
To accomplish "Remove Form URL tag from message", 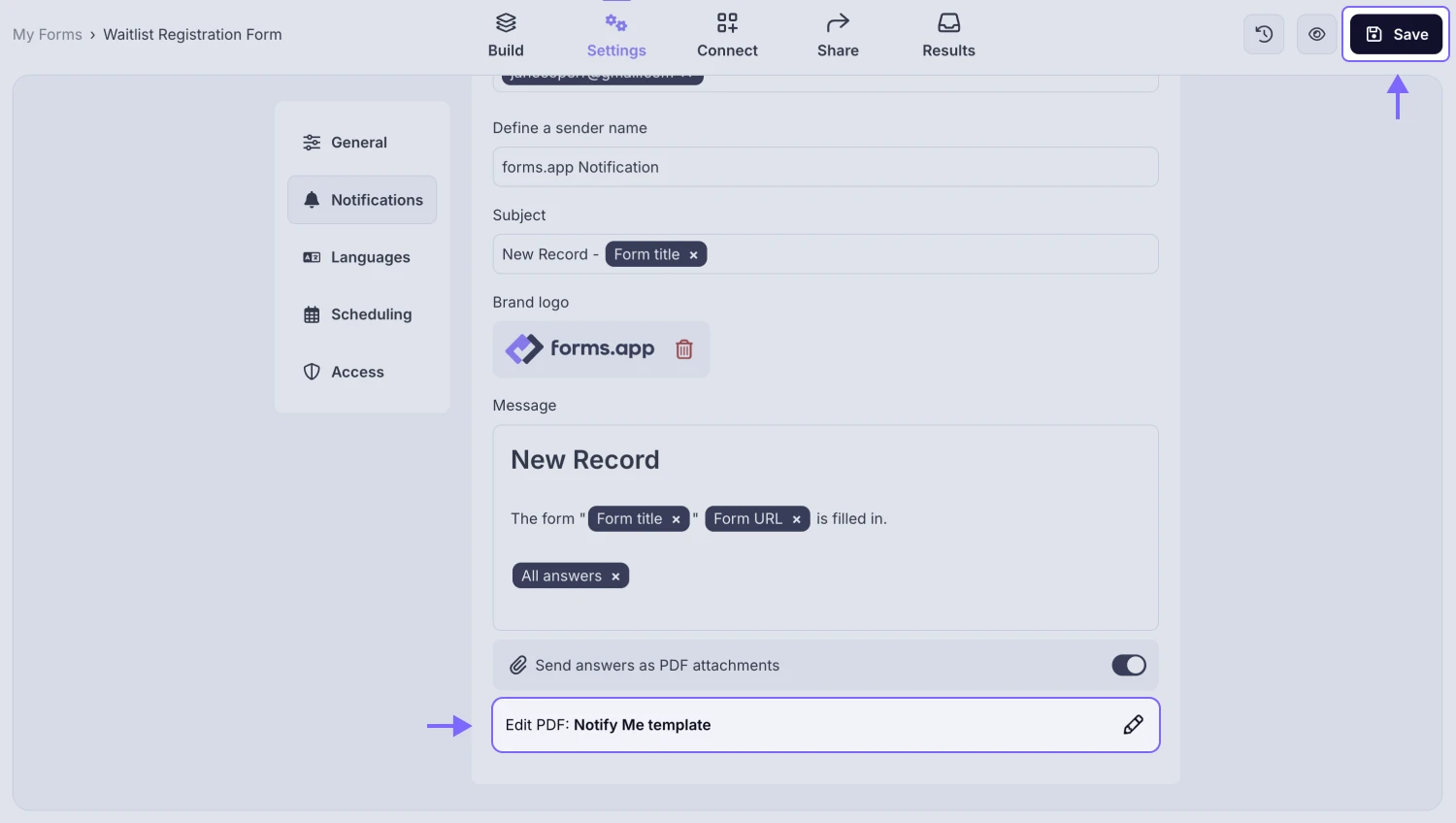I will pyautogui.click(x=796, y=520).
